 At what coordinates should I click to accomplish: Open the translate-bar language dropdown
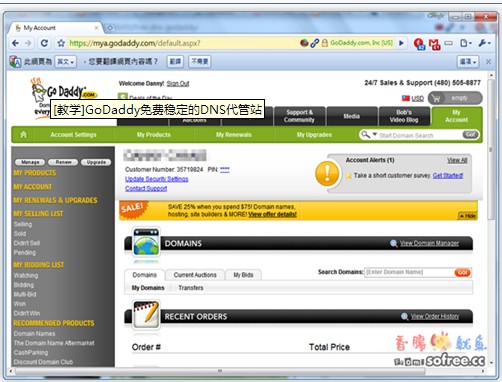click(65, 62)
